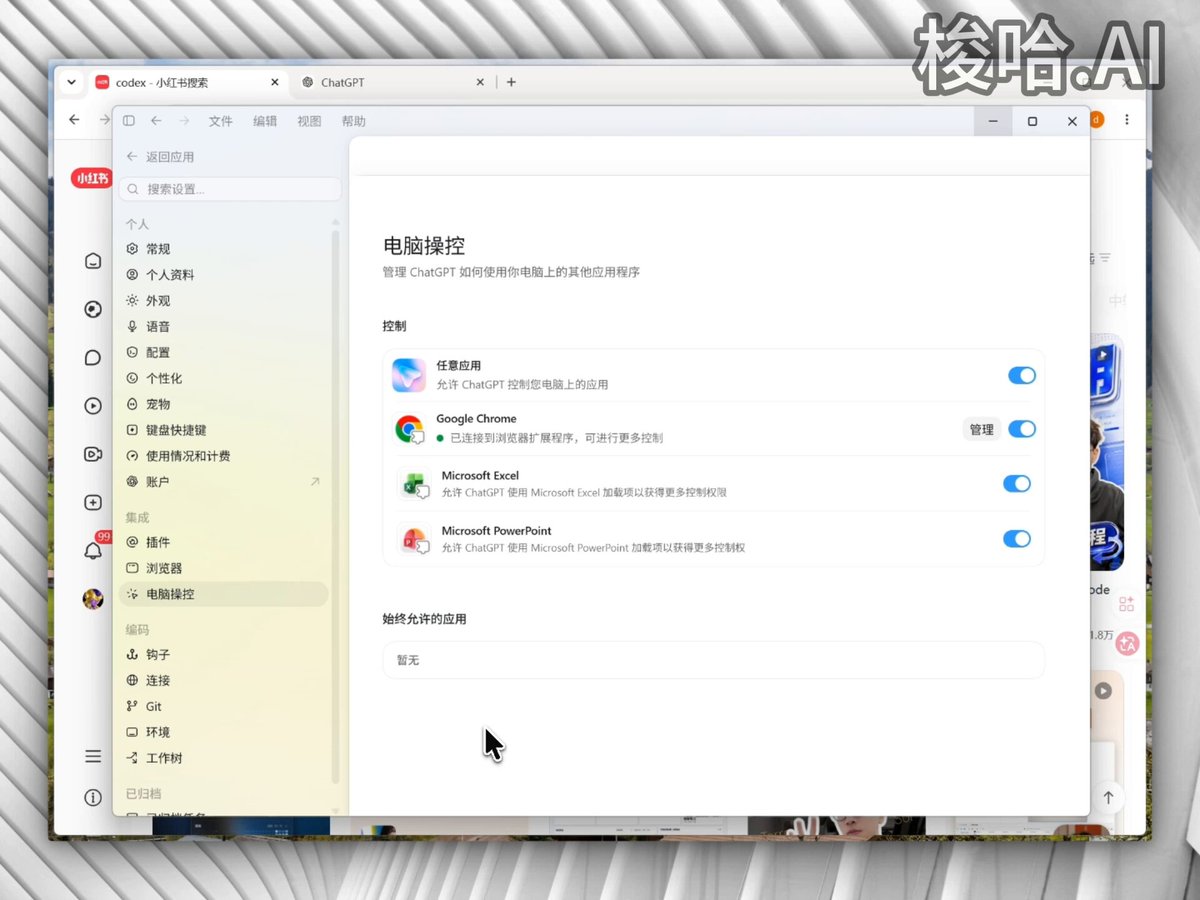Open 帮助 menu

tap(353, 121)
